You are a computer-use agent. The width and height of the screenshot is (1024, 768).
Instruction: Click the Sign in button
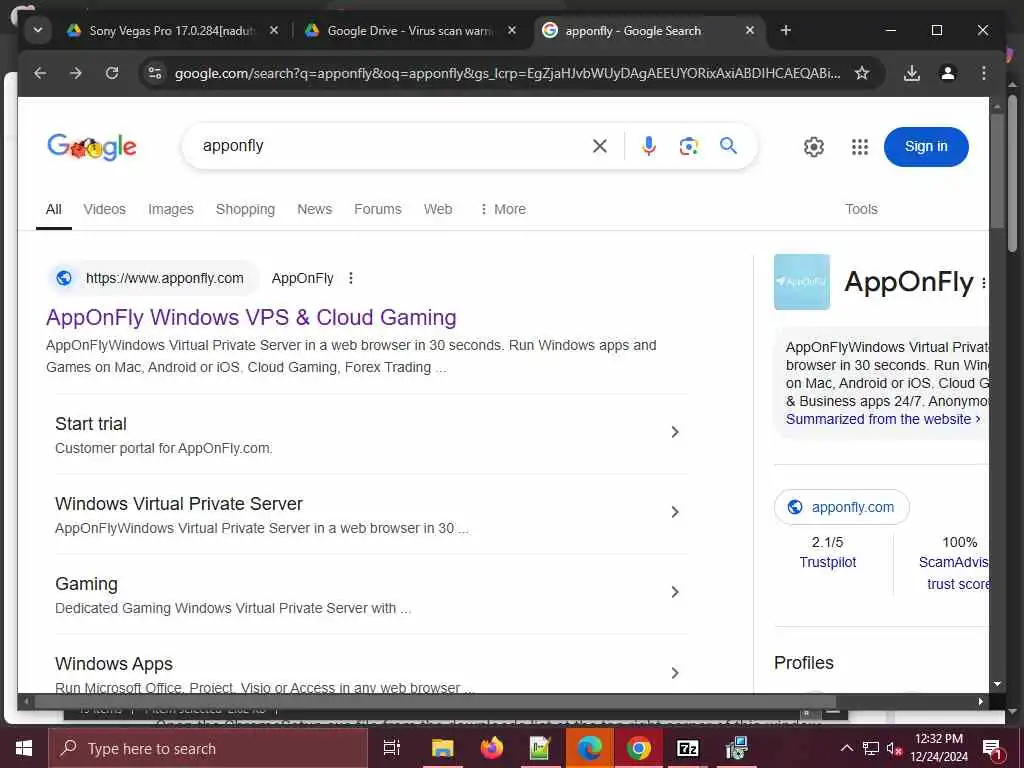click(925, 146)
